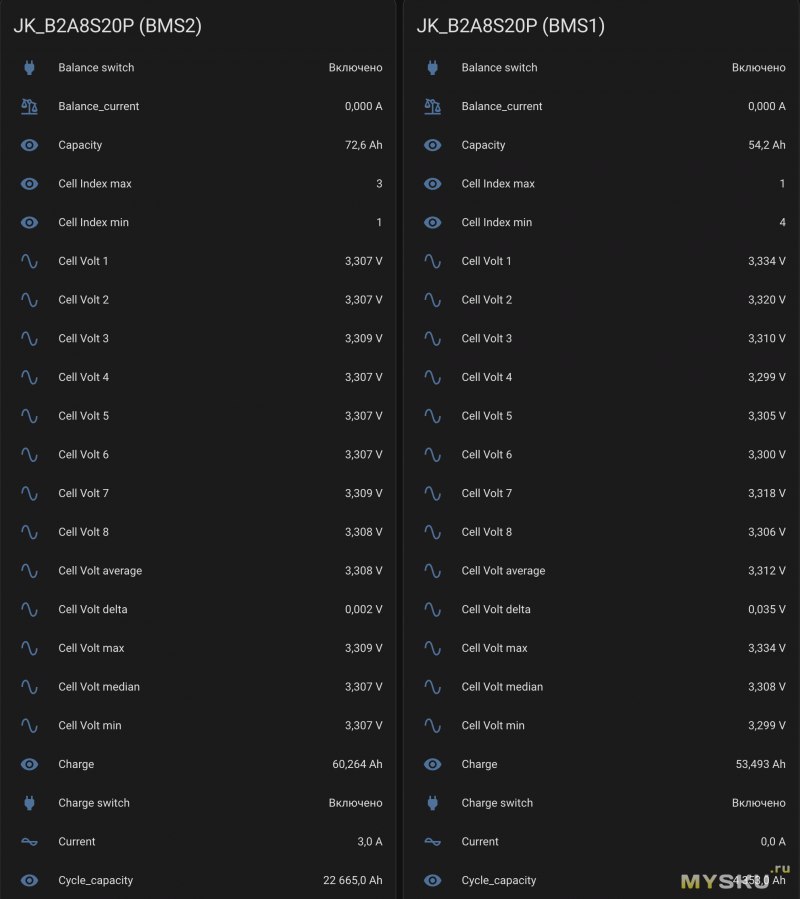Image resolution: width=800 pixels, height=899 pixels.
Task: Toggle the BMS1 Charge switch state
Action: (x=758, y=803)
